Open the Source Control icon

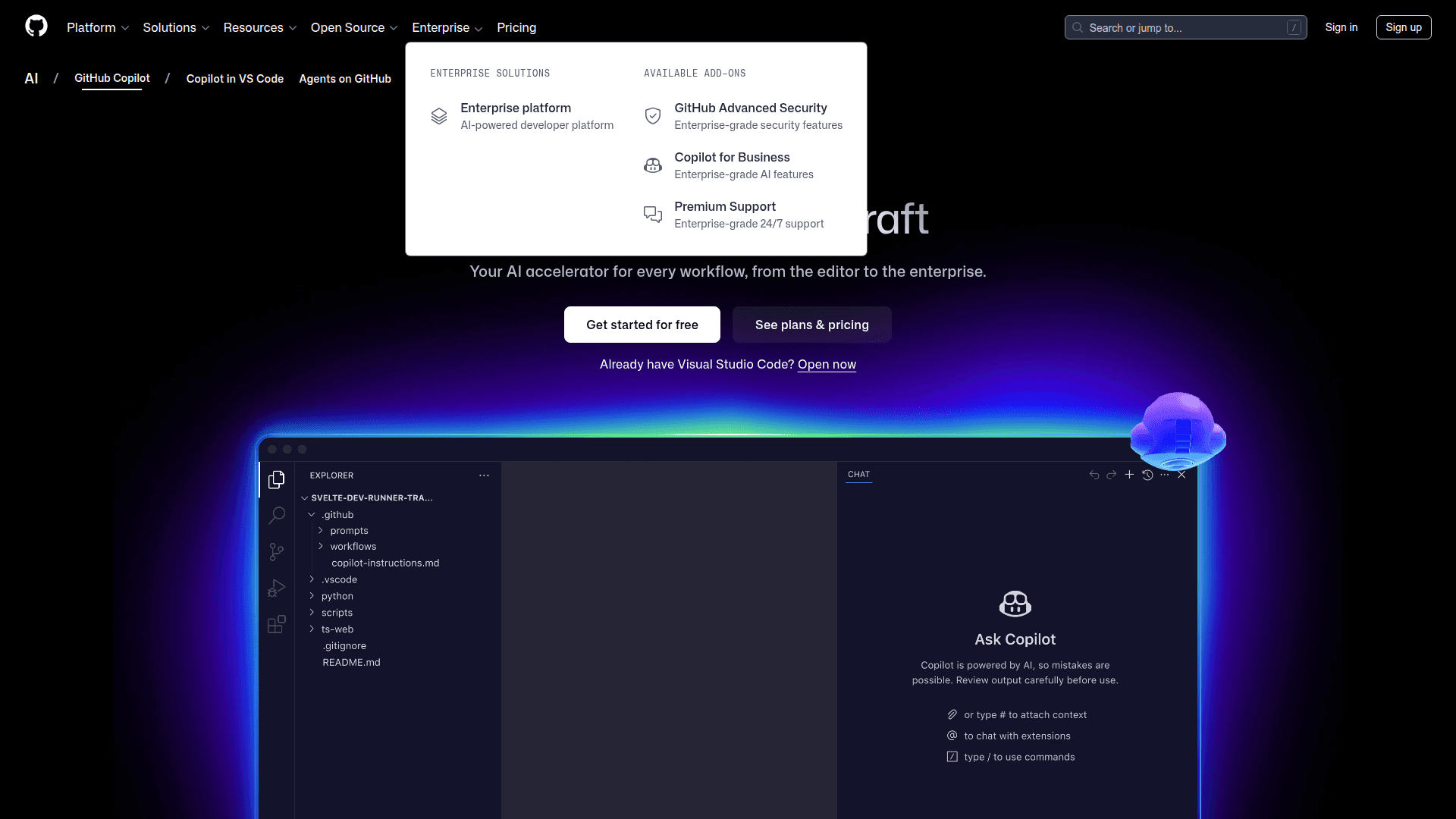pyautogui.click(x=276, y=551)
